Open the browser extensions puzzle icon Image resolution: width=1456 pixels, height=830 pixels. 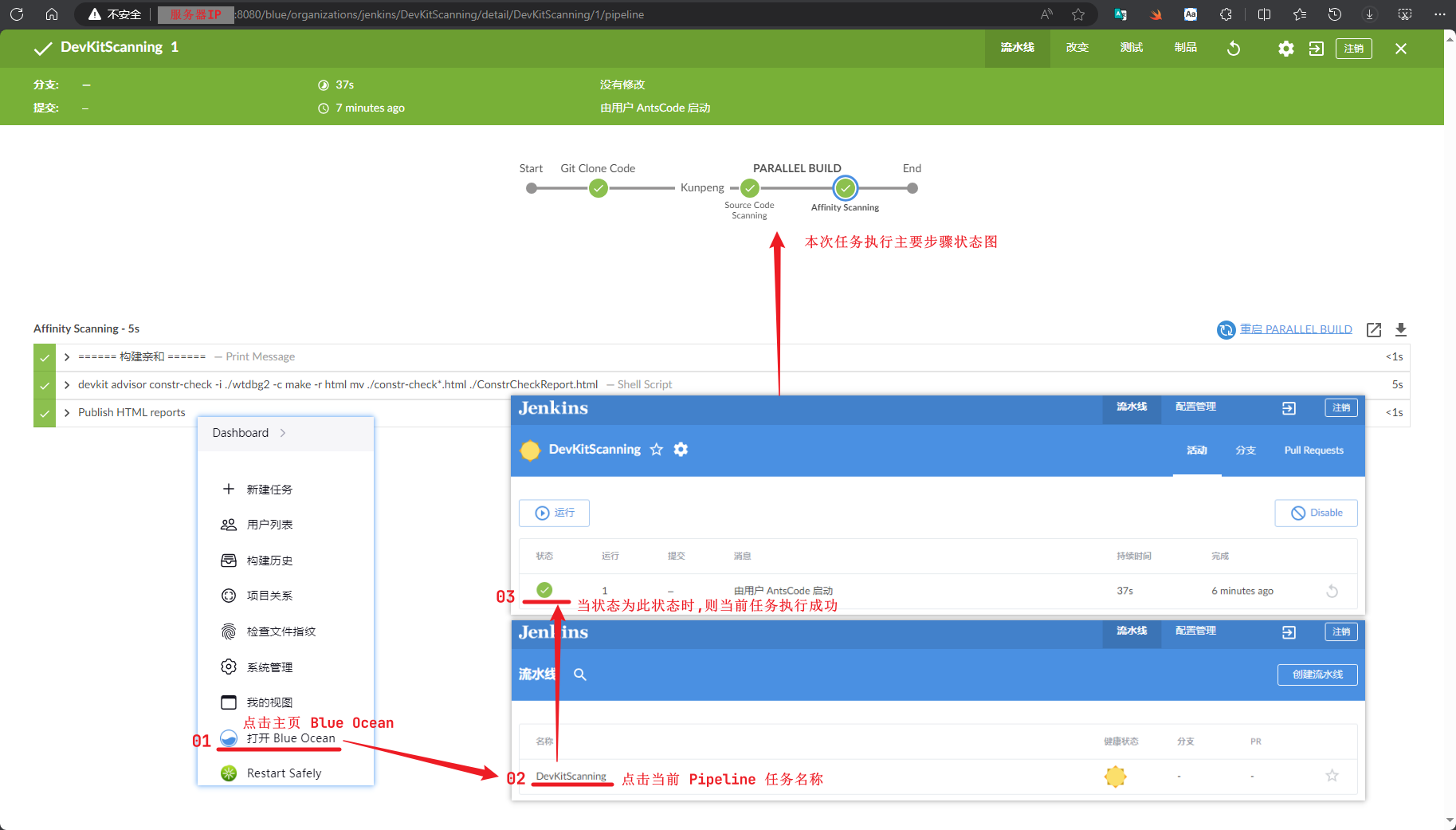[x=1226, y=14]
